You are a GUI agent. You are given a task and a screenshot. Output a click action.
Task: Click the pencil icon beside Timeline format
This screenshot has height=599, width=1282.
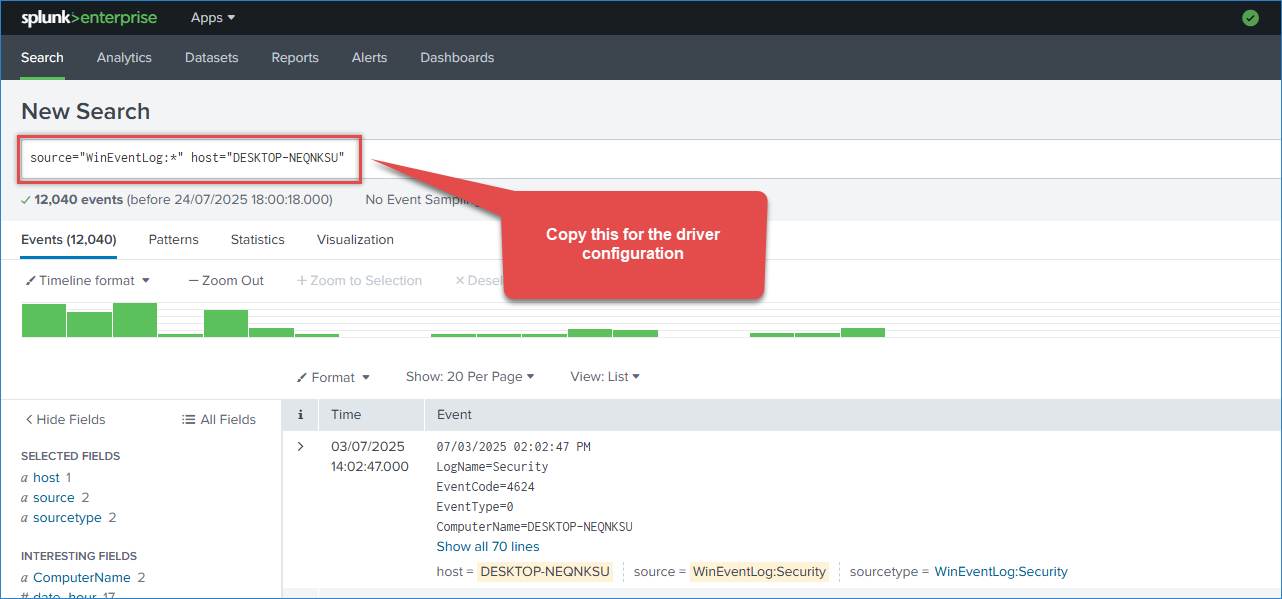pyautogui.click(x=30, y=281)
